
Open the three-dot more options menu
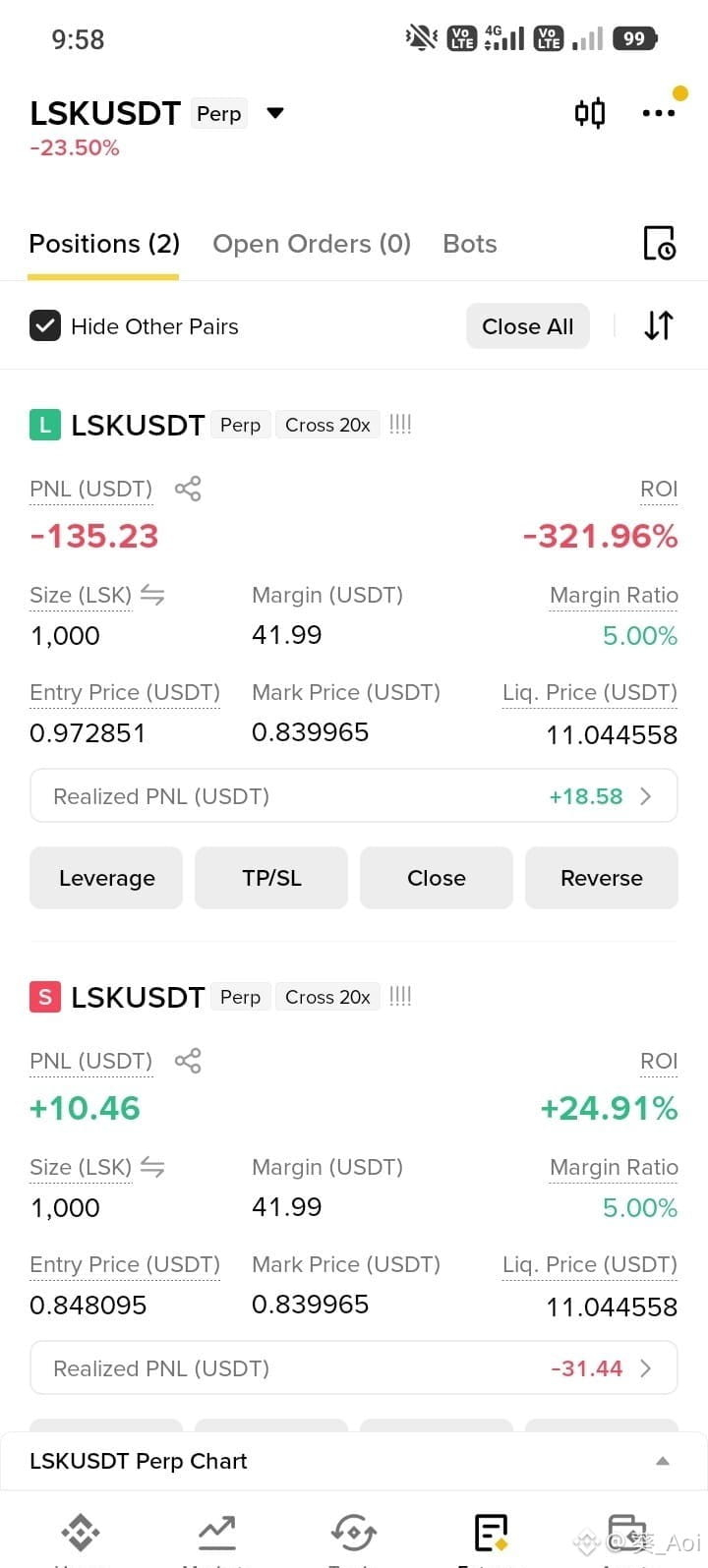click(x=658, y=113)
